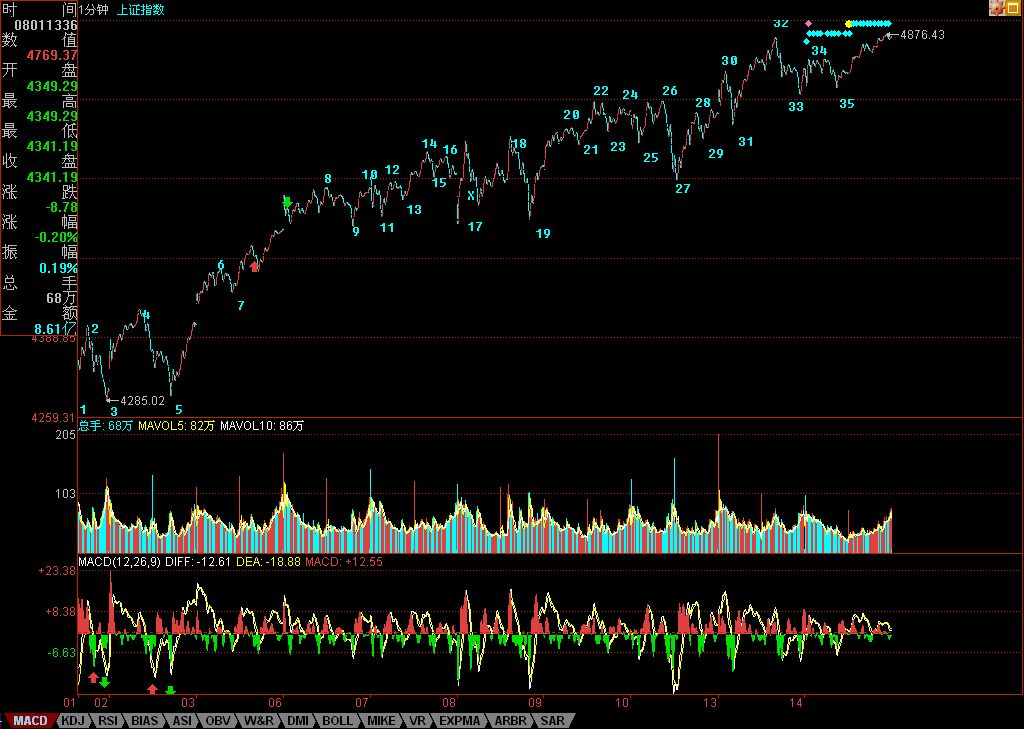Click the gear icon in top-right corner
Screen dimensions: 1024x729
coord(996,7)
